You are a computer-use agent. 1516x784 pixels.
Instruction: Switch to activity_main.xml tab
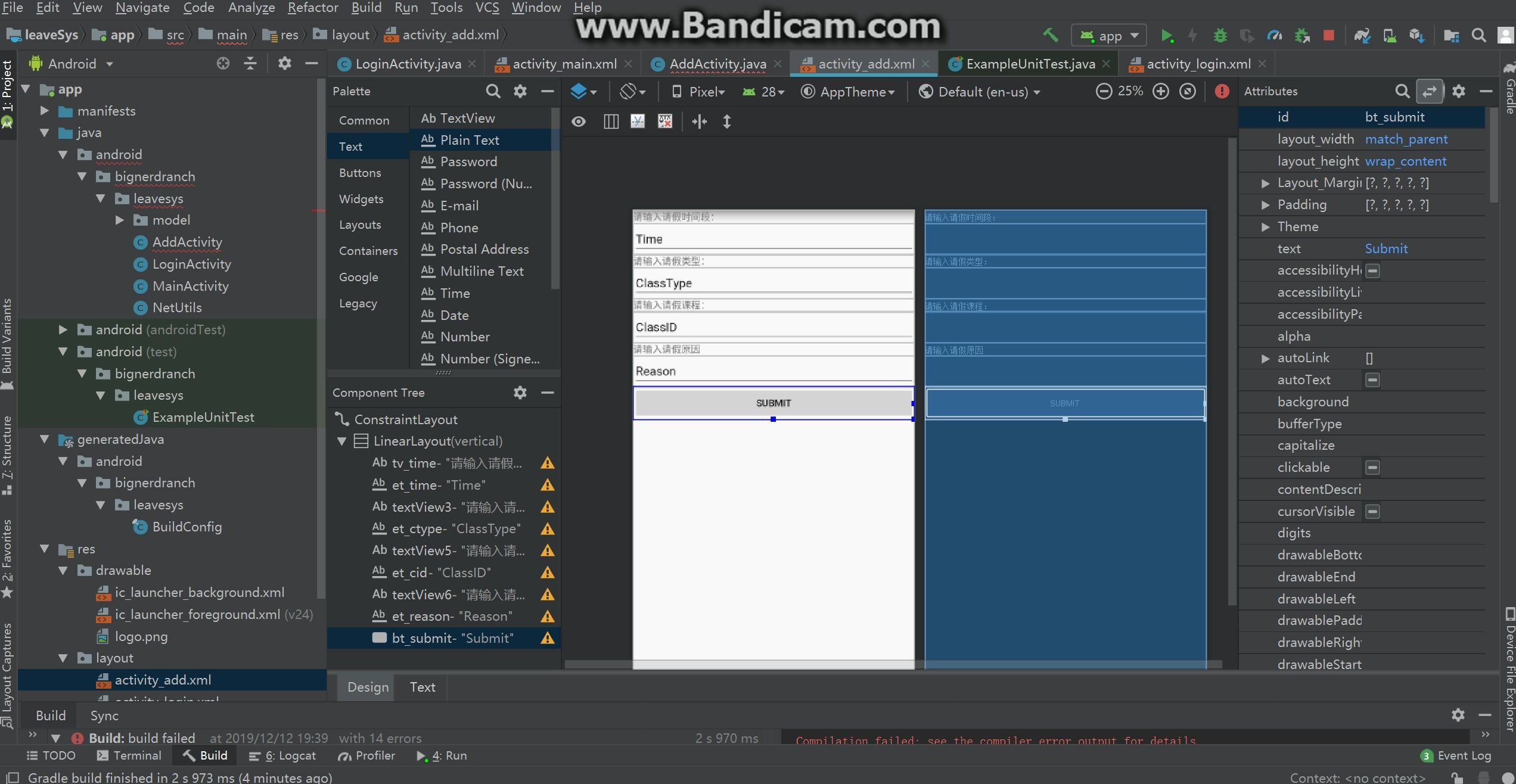pos(564,64)
